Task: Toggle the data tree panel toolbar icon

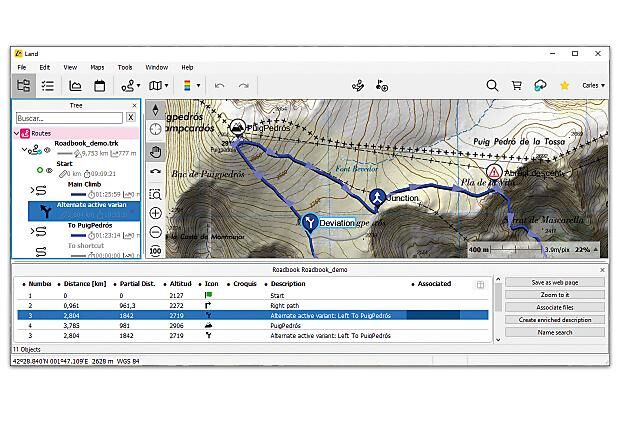Action: pyautogui.click(x=23, y=85)
